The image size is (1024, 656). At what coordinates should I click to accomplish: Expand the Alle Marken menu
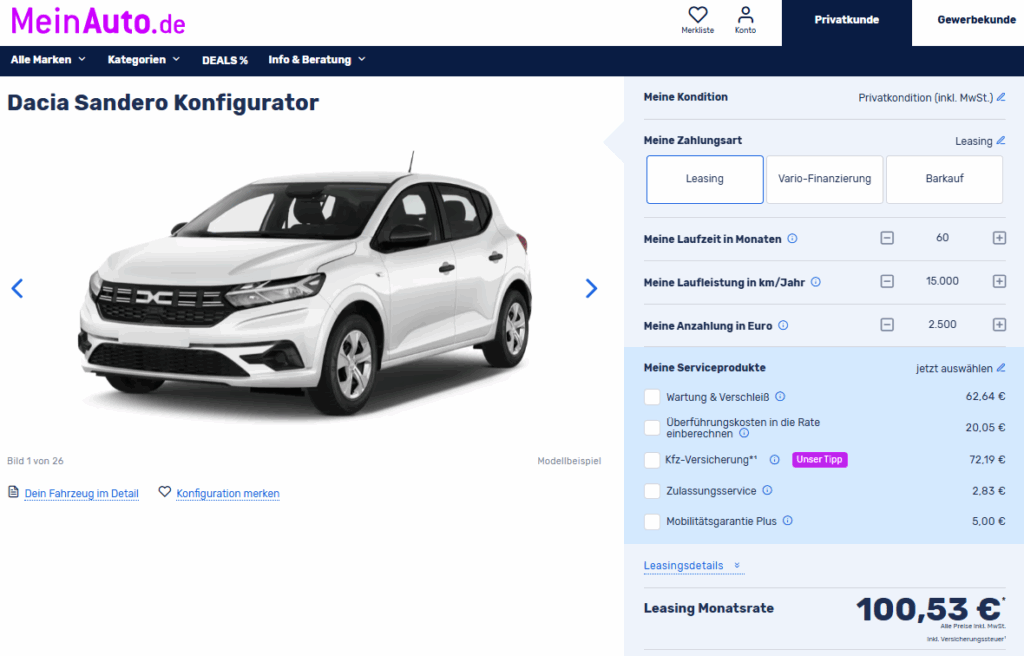click(48, 59)
